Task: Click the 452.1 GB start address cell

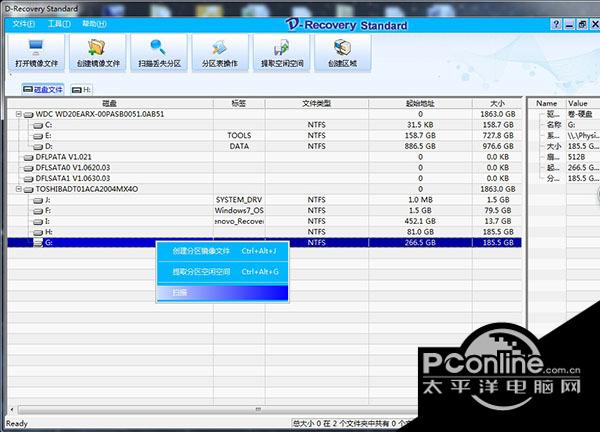Action: 420,221
